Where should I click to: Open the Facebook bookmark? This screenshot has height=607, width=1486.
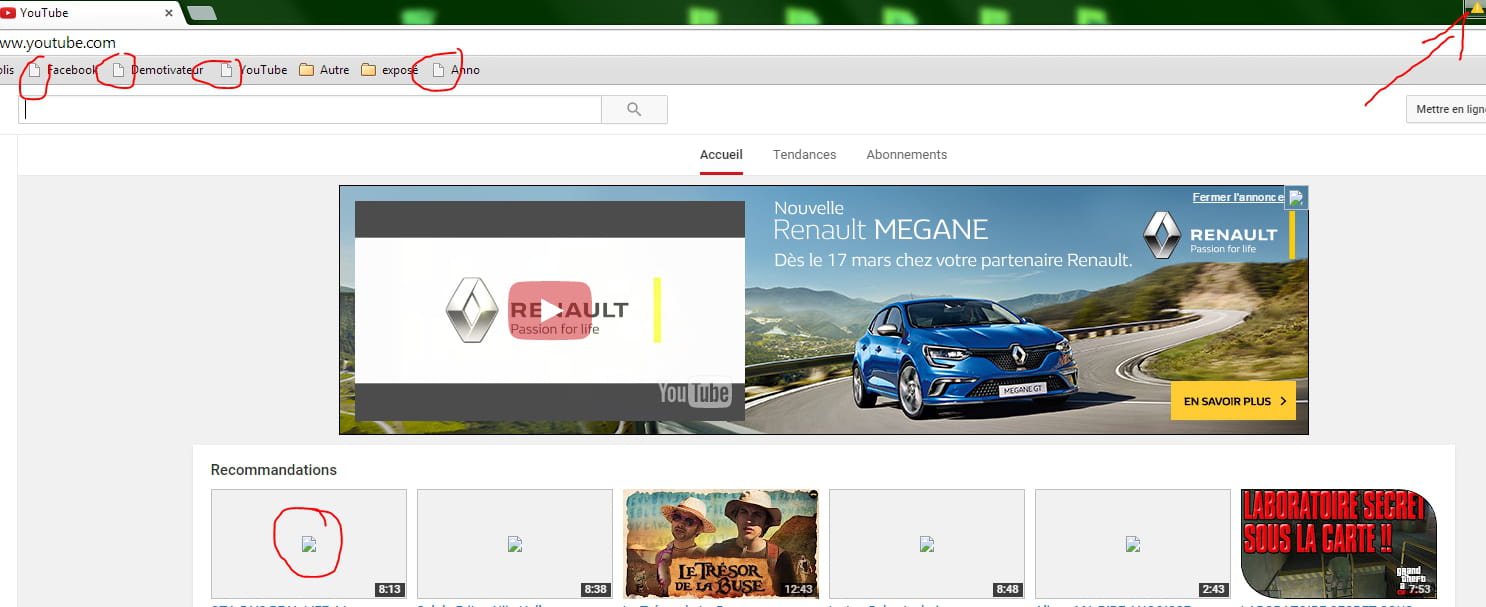63,70
